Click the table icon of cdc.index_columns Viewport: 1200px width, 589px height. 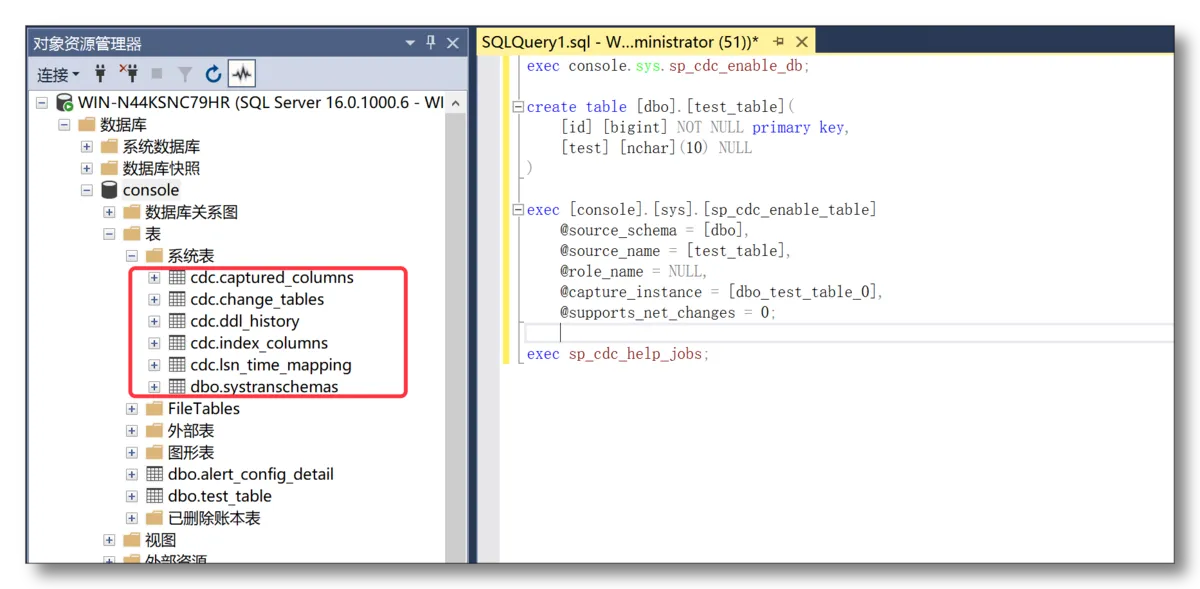[177, 343]
